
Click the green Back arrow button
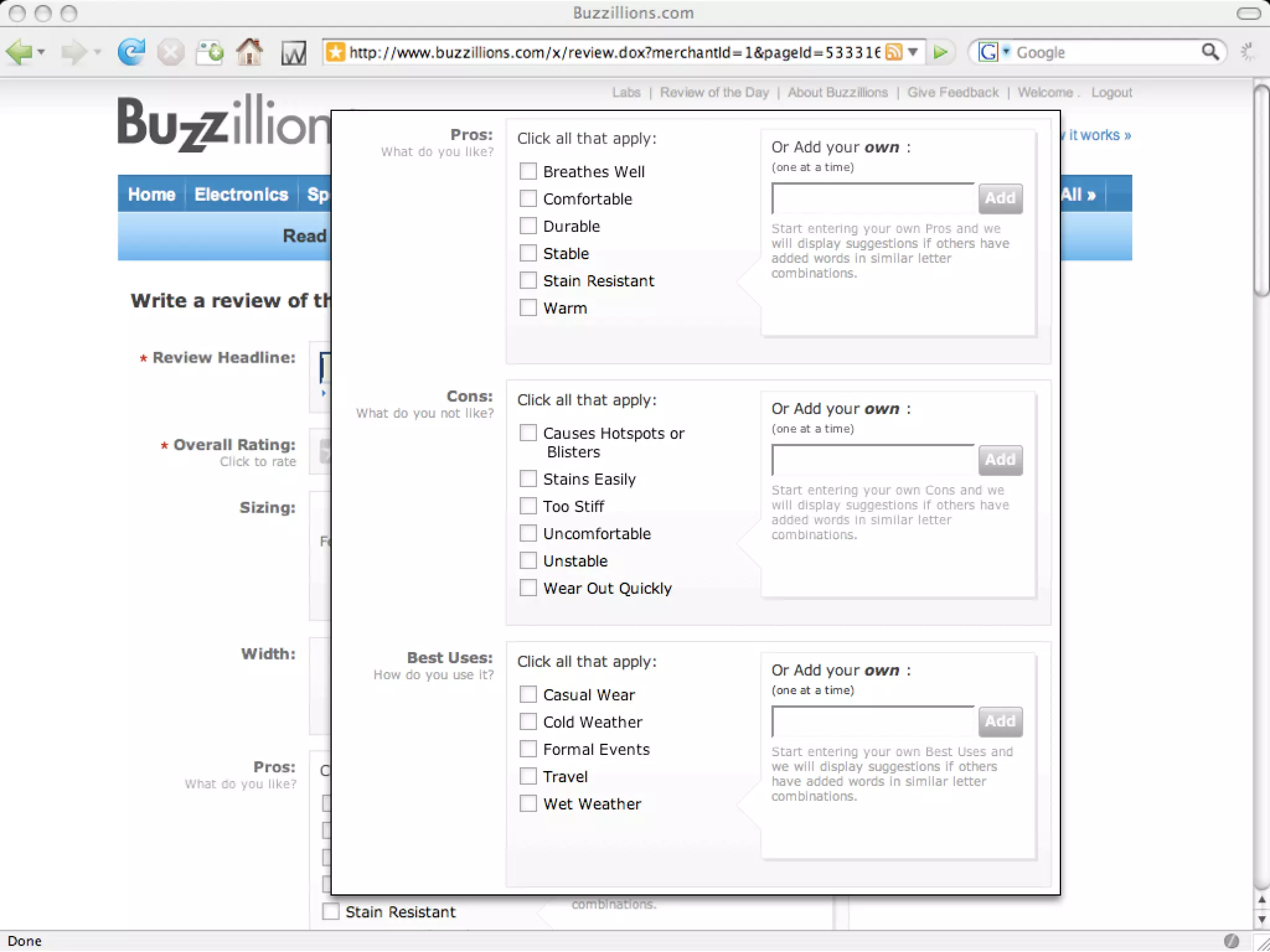click(19, 52)
